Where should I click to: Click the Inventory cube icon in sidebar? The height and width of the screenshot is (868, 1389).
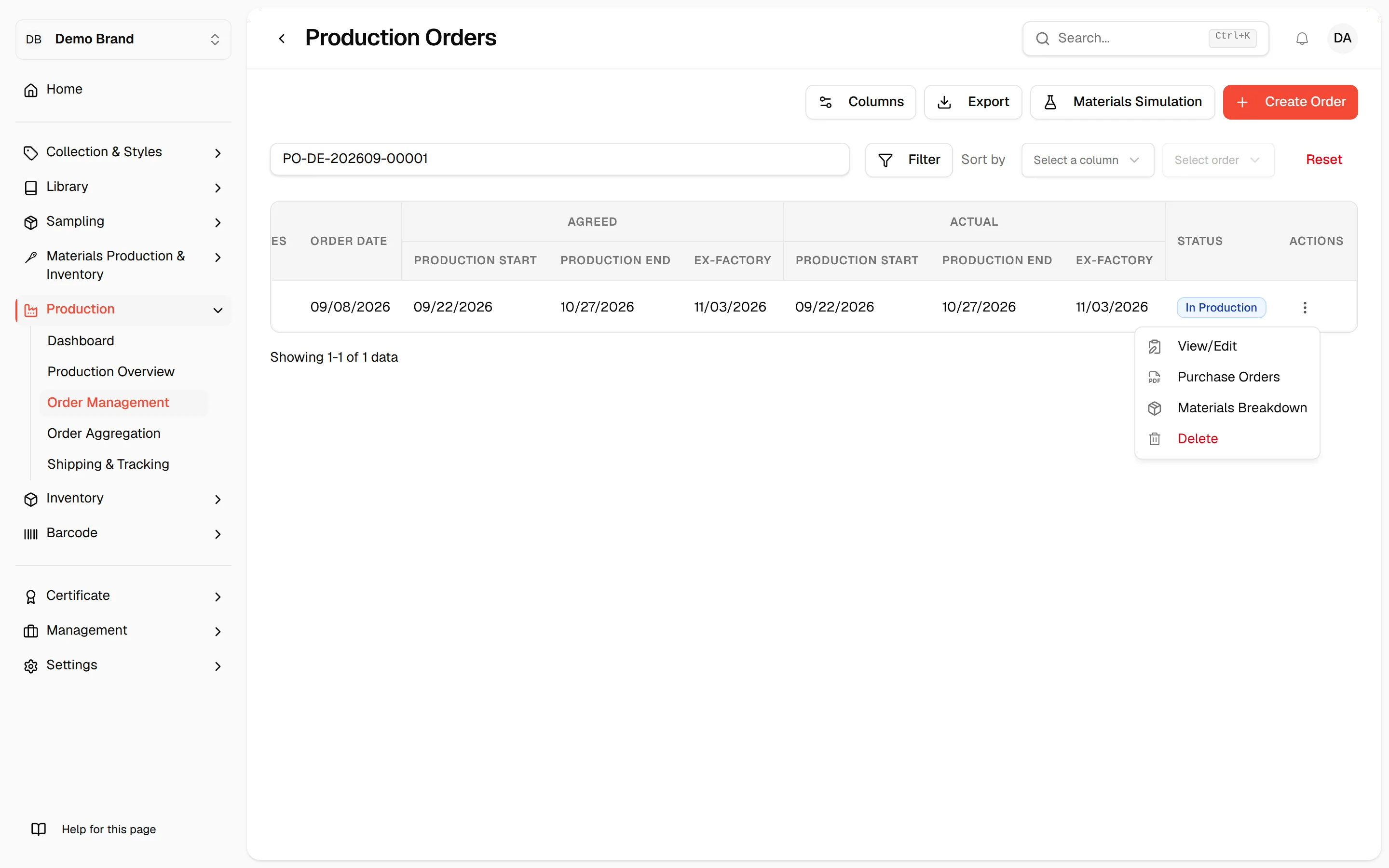31,500
